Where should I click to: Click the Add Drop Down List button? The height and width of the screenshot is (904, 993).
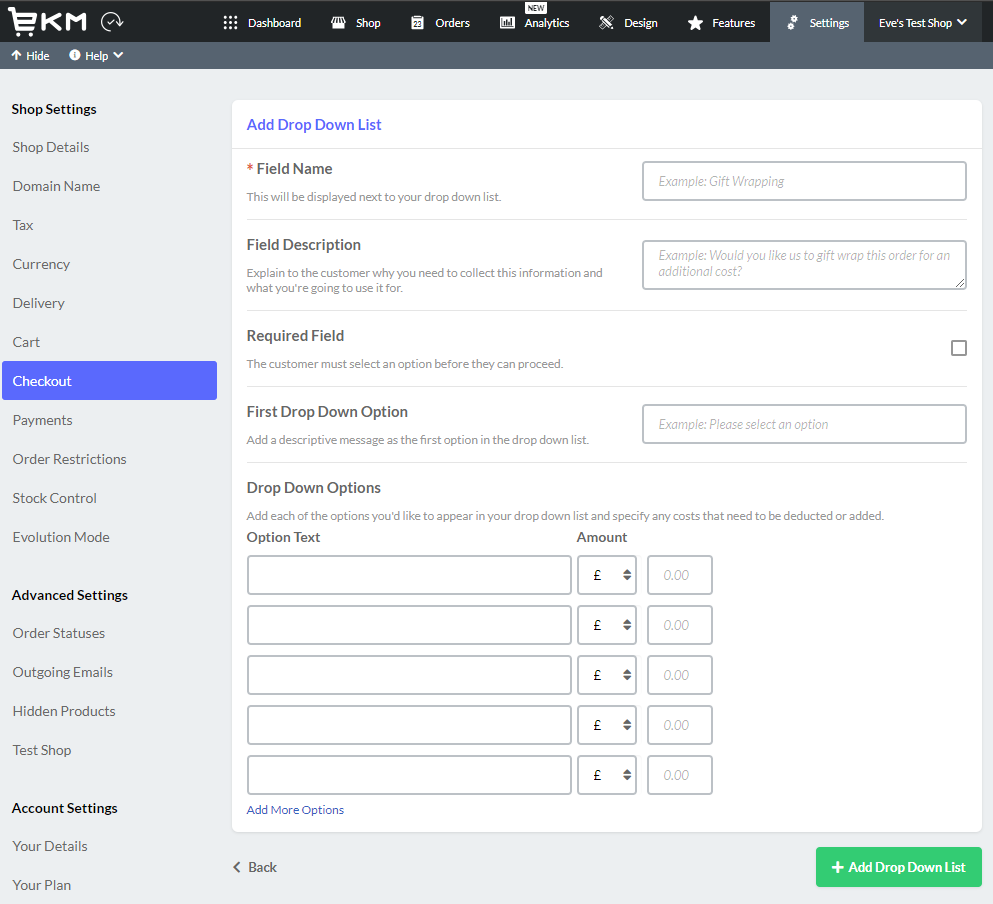tap(897, 867)
